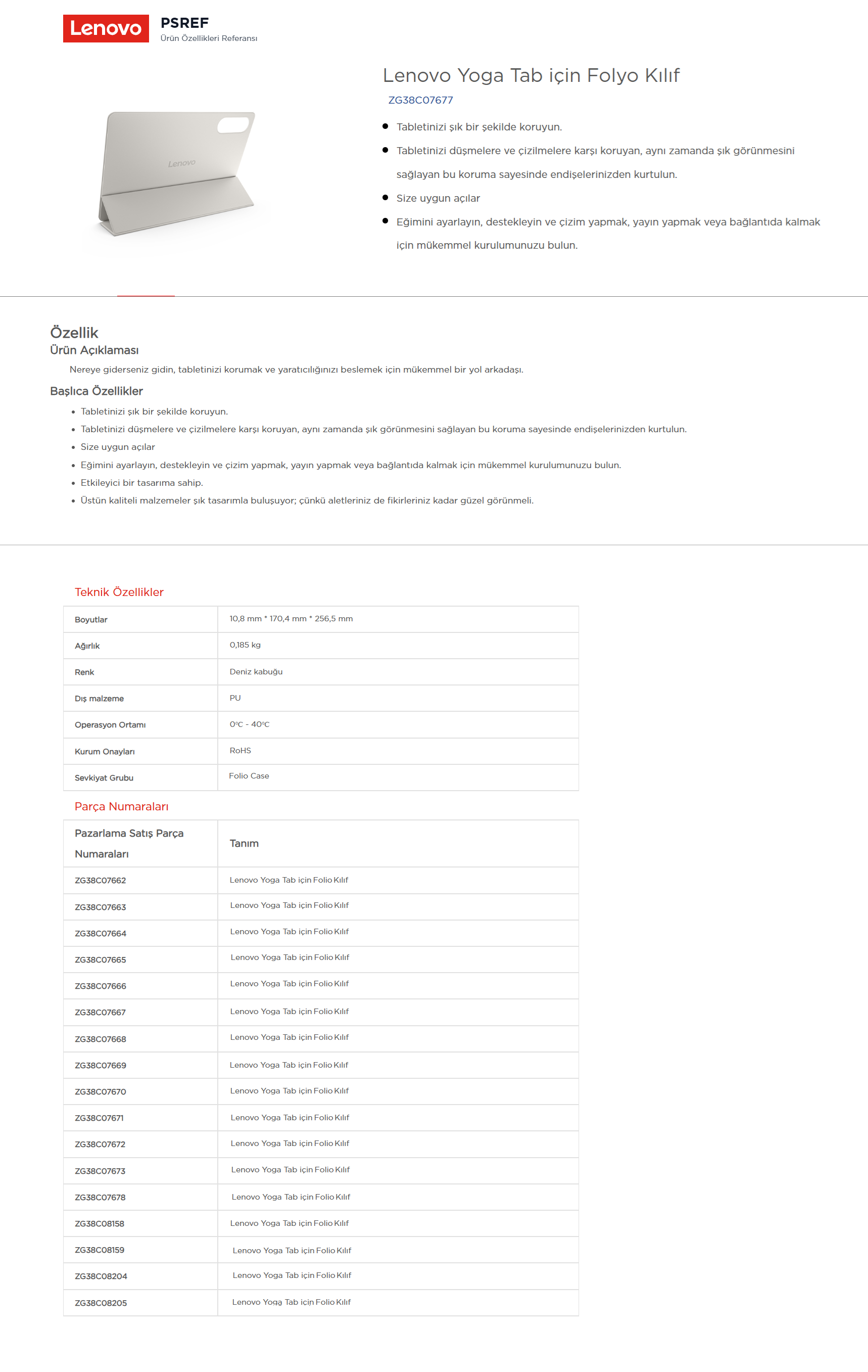The width and height of the screenshot is (868, 1372).
Task: Click part number ZG38C07664
Action: point(100,933)
